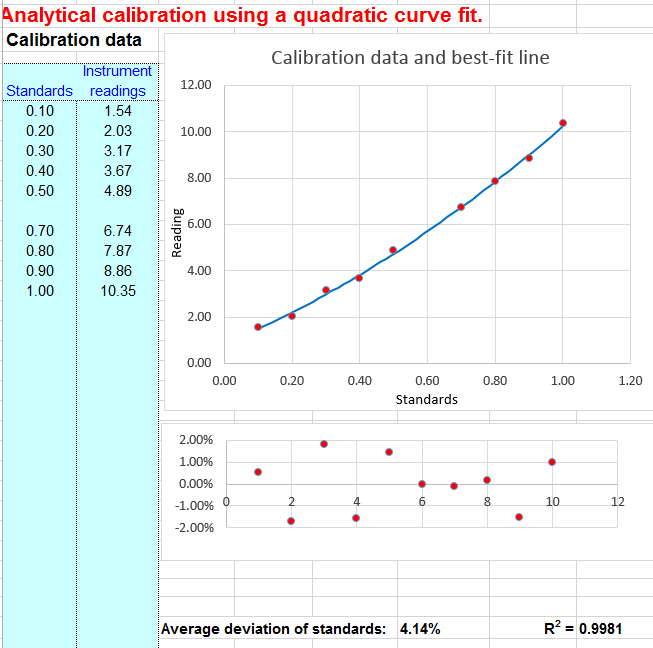Select the 'Average deviation of standards:' label cell

tap(273, 629)
